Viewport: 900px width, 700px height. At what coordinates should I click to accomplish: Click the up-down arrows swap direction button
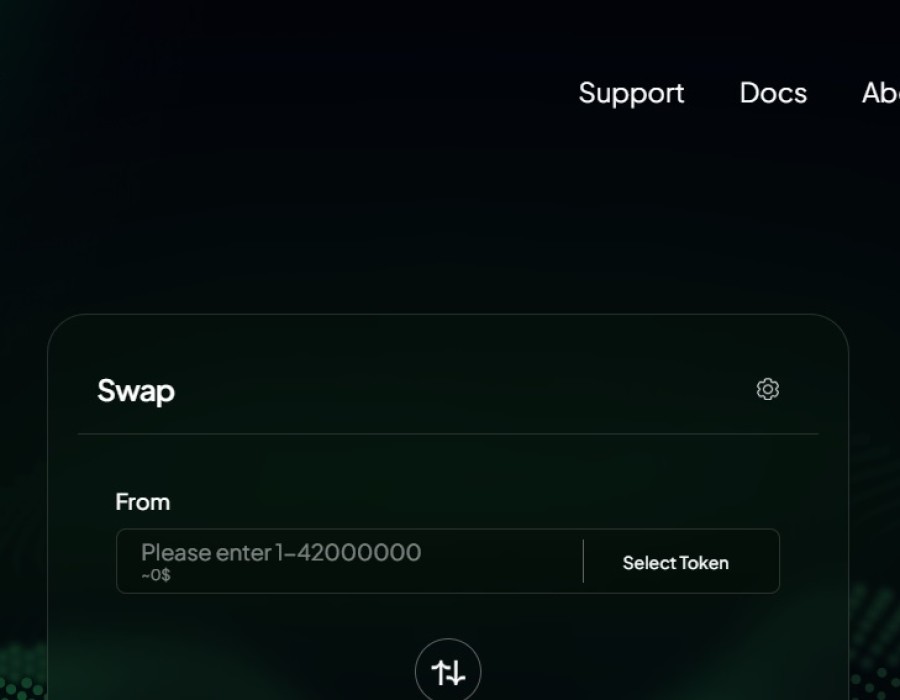tap(448, 671)
